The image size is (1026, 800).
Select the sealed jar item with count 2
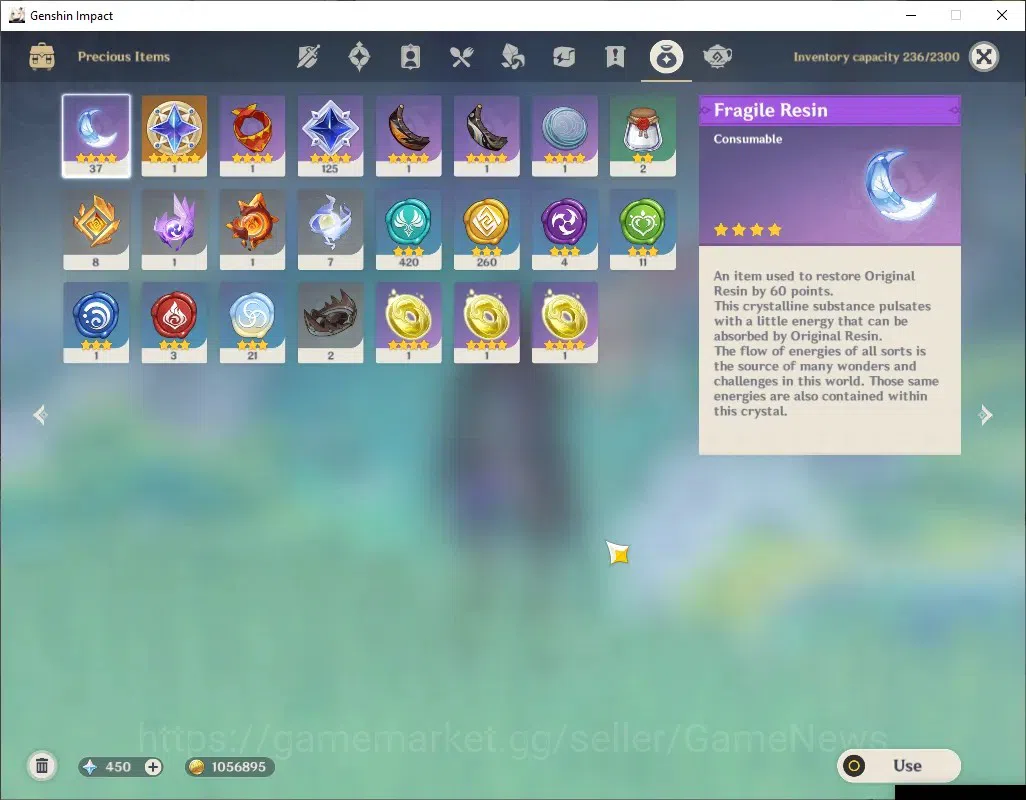pos(643,135)
